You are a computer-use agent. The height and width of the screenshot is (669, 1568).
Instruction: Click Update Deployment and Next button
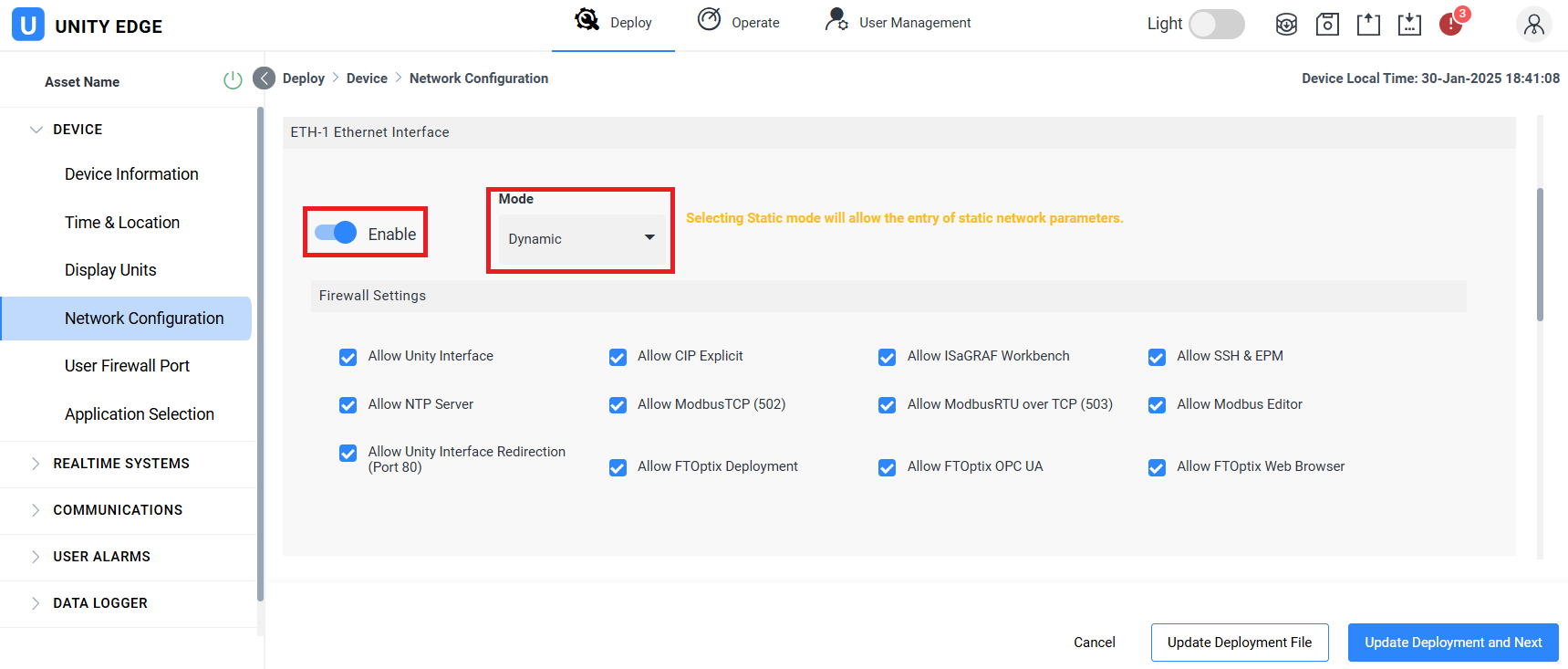pyautogui.click(x=1453, y=643)
